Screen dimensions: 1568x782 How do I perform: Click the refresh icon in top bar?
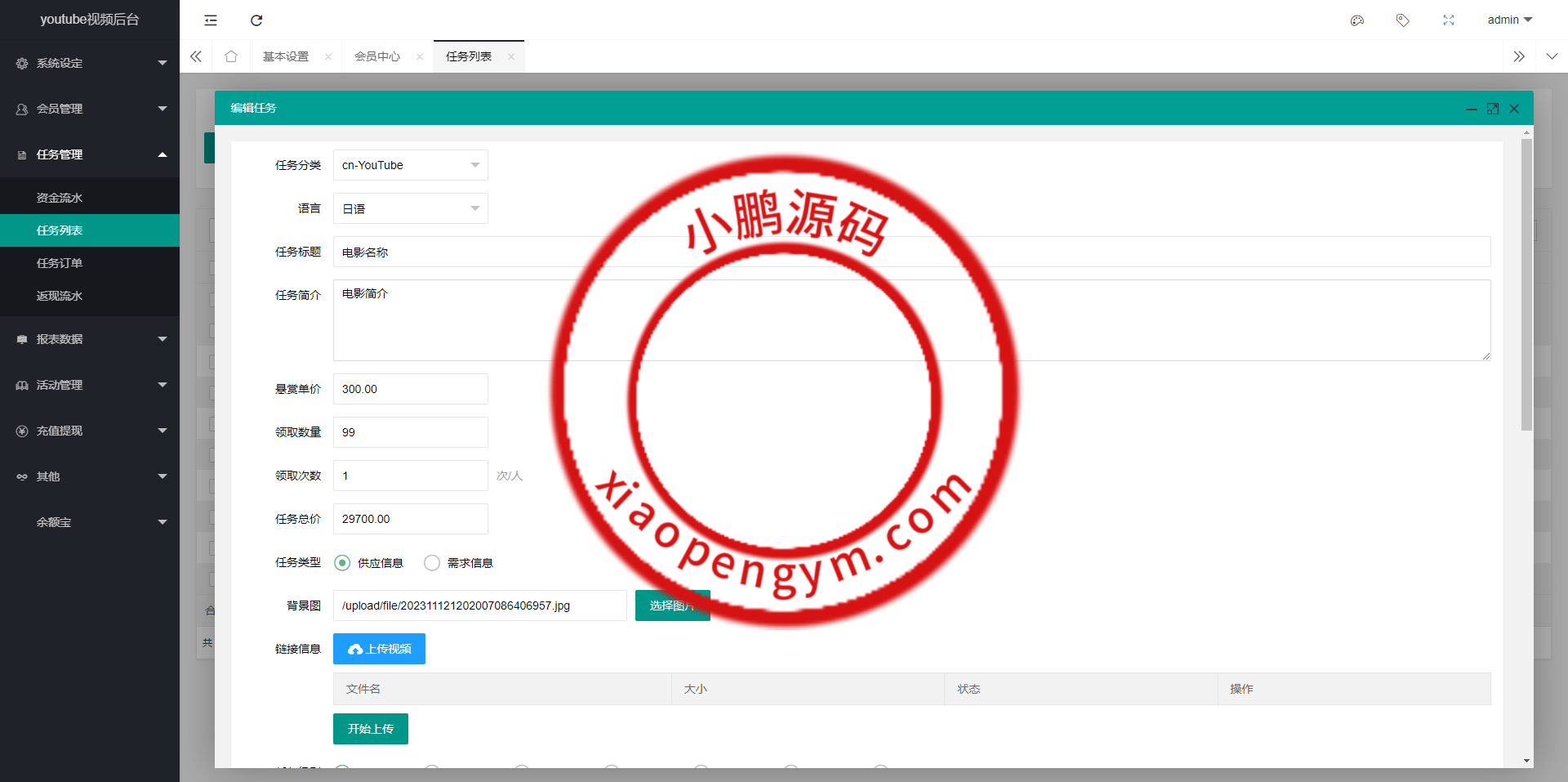(x=256, y=20)
